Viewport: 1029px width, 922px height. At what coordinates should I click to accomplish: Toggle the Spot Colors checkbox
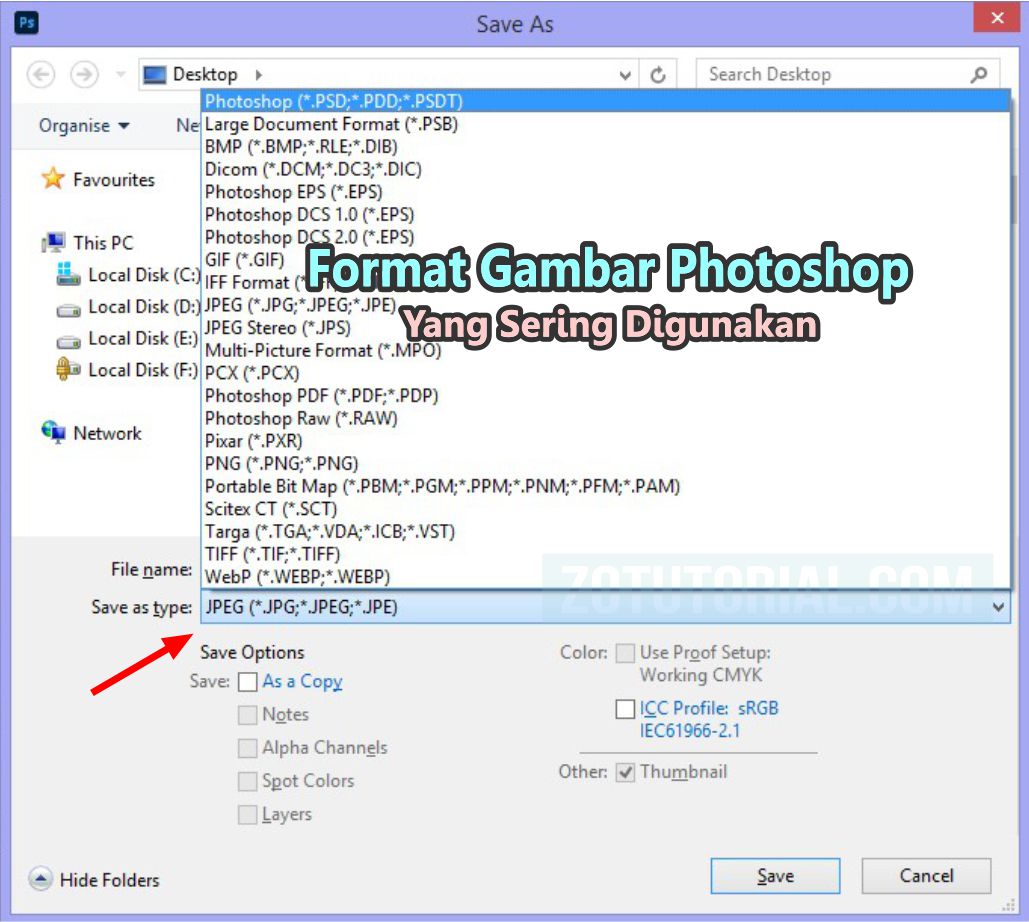pyautogui.click(x=247, y=782)
